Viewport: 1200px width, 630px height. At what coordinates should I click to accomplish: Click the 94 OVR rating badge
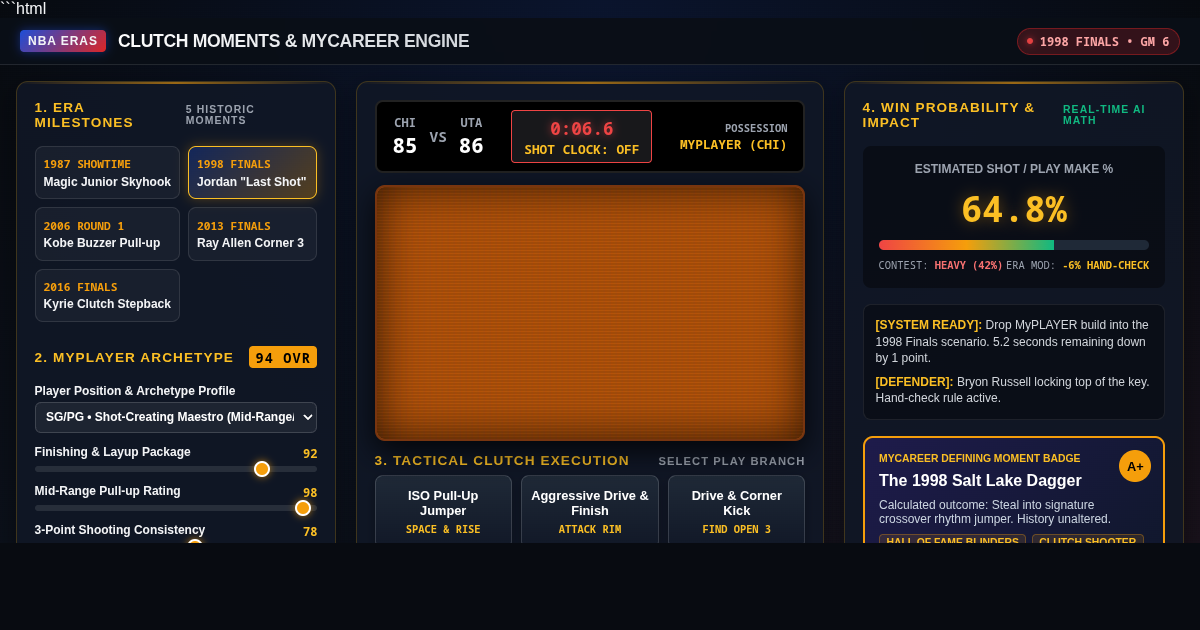click(283, 357)
